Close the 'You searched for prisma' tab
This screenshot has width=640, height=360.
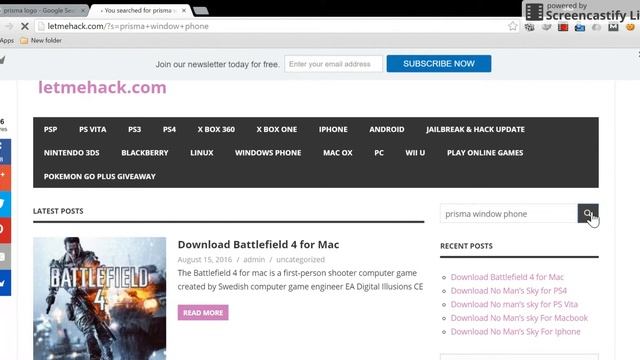pyautogui.click(x=184, y=11)
